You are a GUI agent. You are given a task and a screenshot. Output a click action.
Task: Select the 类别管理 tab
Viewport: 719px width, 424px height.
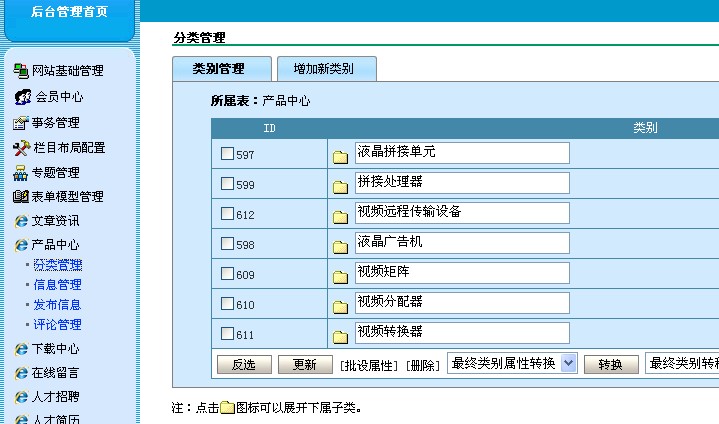222,69
